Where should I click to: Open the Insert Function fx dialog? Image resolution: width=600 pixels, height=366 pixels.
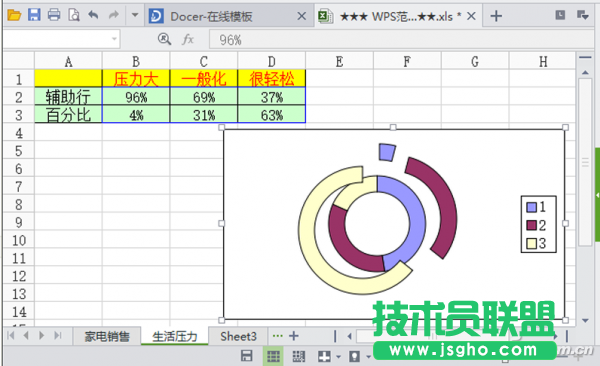pyautogui.click(x=188, y=39)
